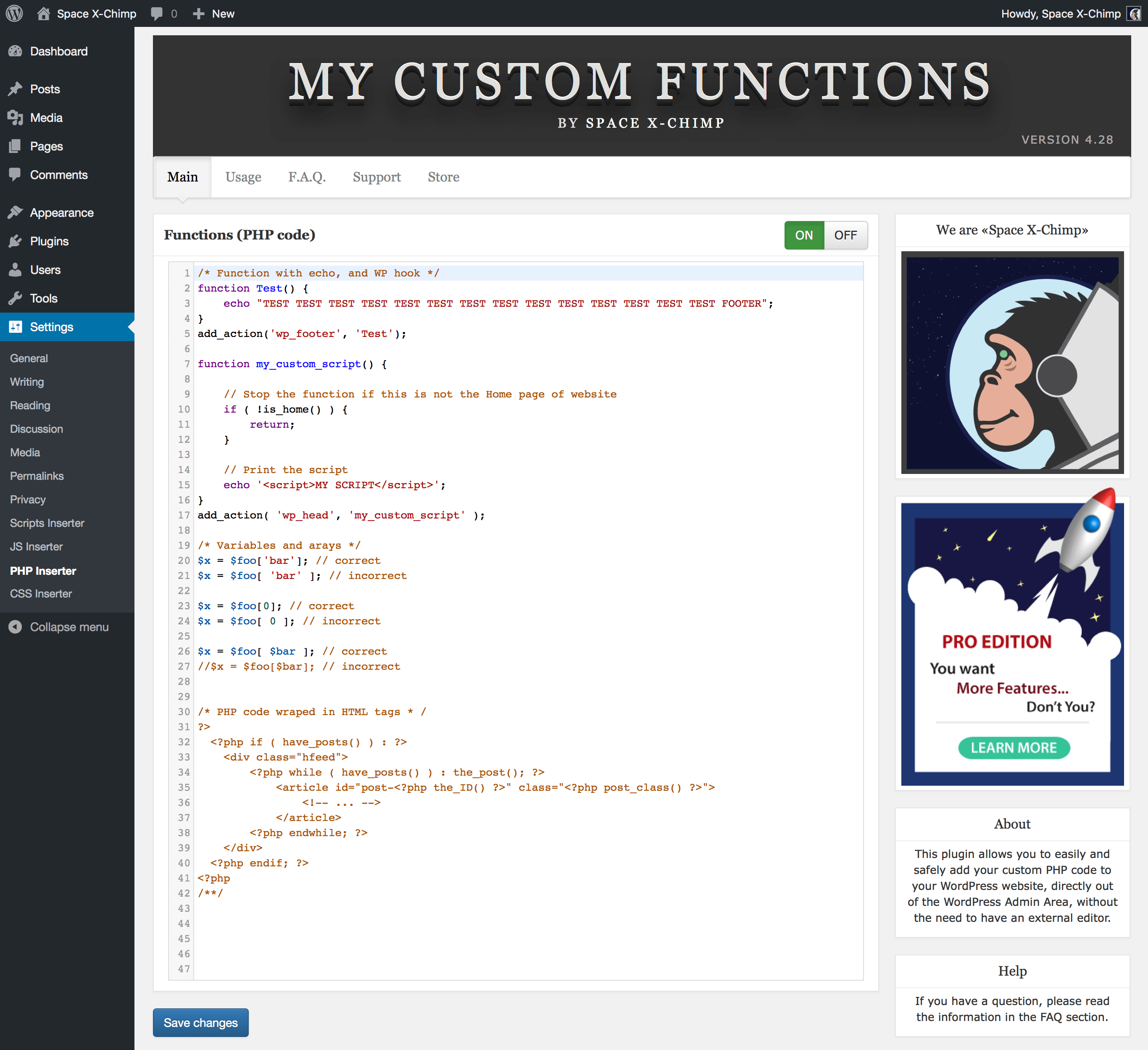Click the Collapse menu arrow icon
The width and height of the screenshot is (1148, 1050).
[16, 626]
